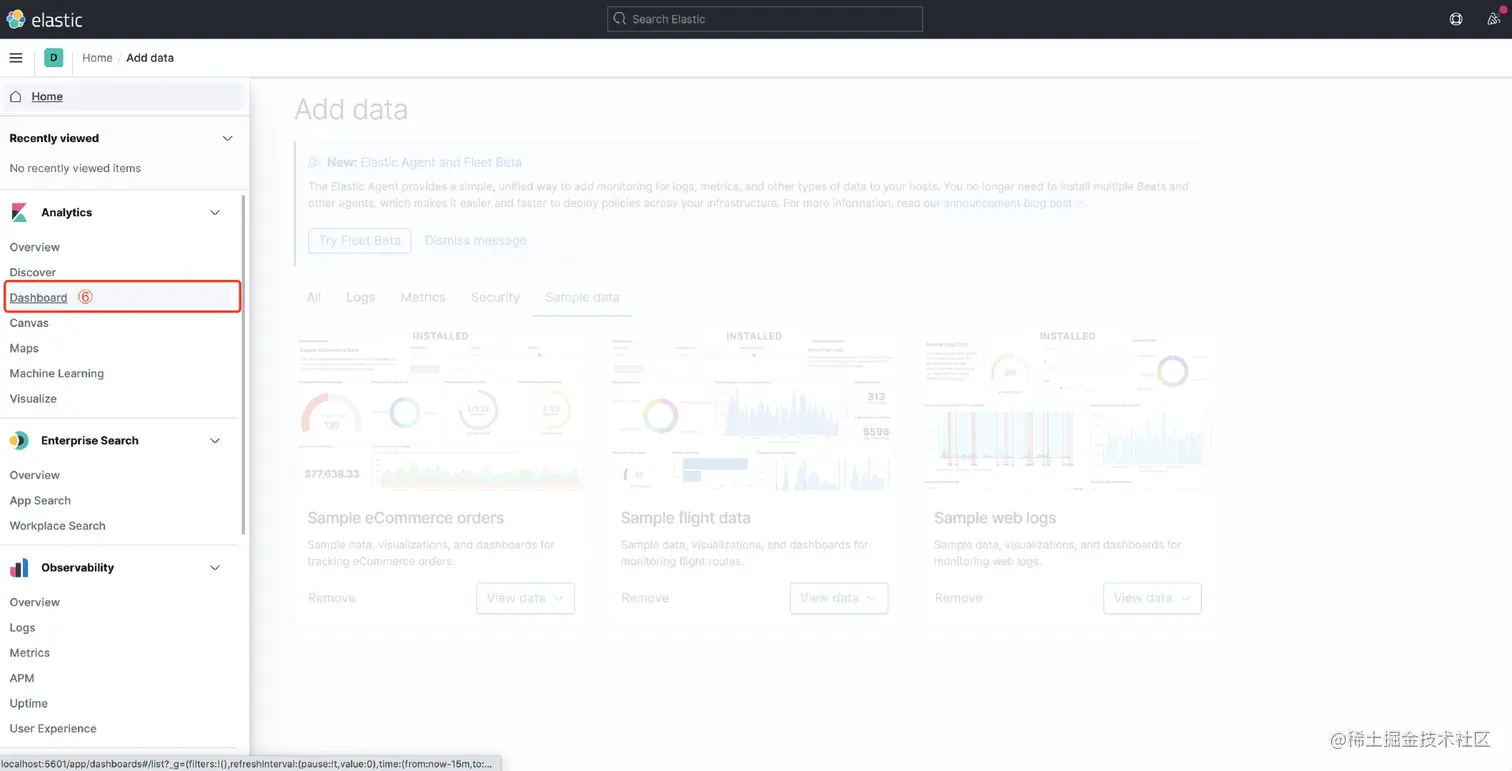Screen dimensions: 1512x771
Task: Open Analytics Overview
Action: pos(35,247)
